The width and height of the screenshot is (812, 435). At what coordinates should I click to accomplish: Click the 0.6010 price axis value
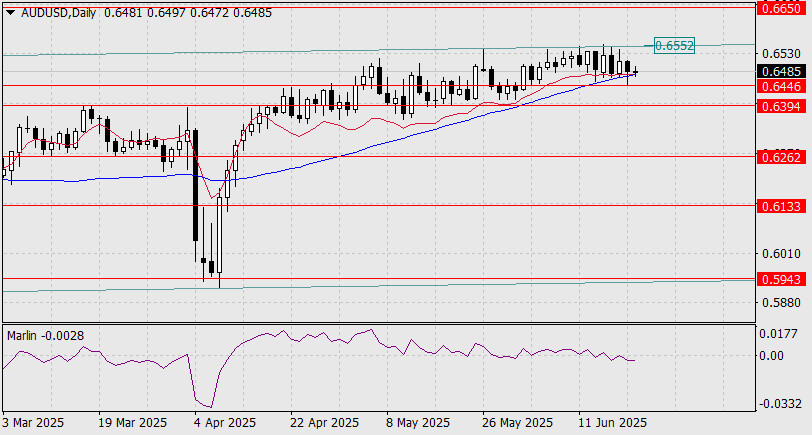pyautogui.click(x=780, y=253)
